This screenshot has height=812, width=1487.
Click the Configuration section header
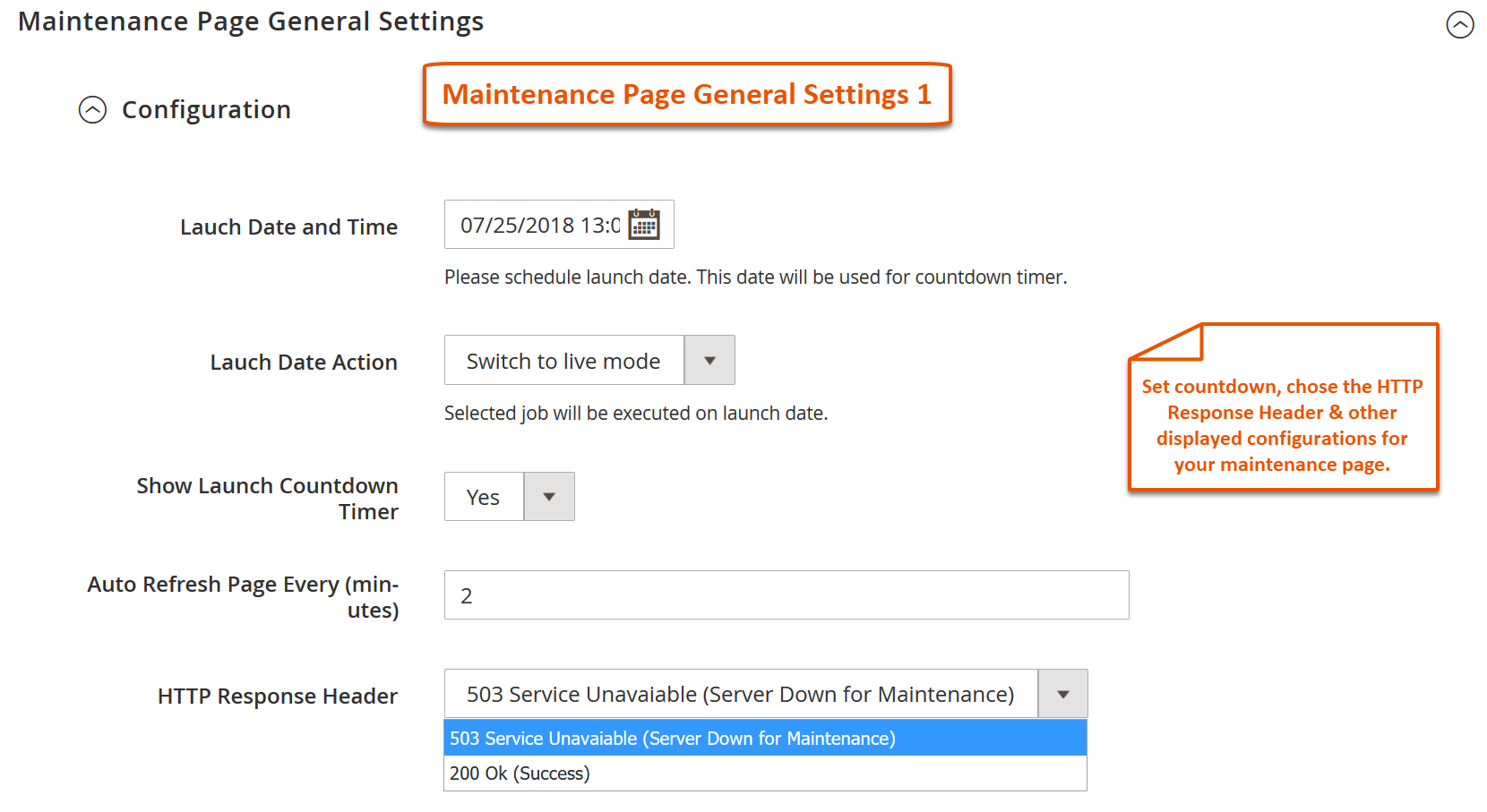tap(206, 109)
